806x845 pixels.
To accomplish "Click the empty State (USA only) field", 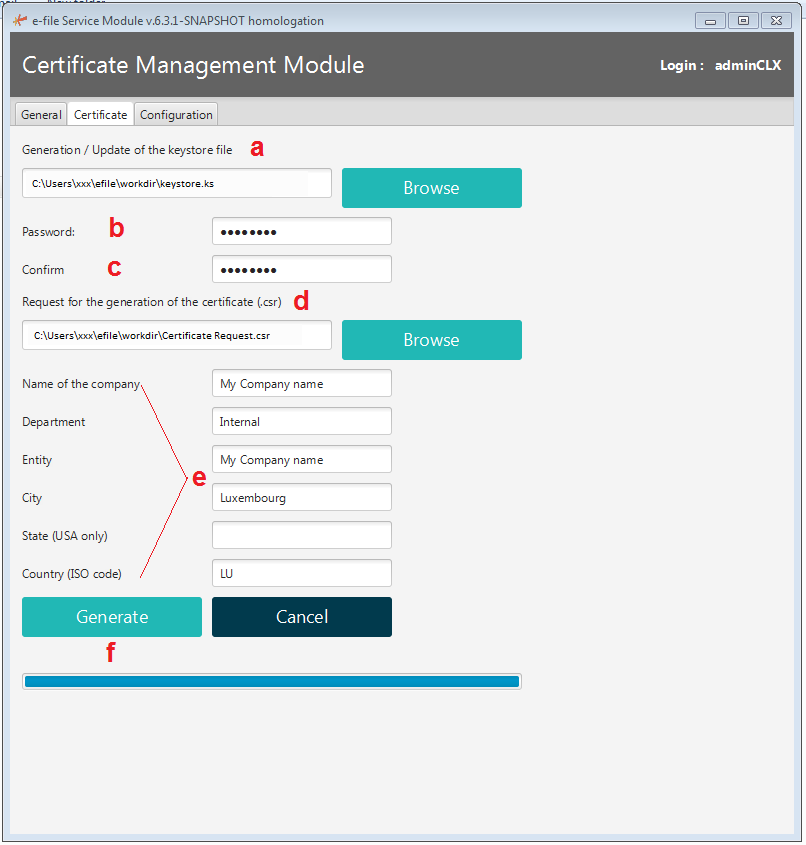I will (302, 535).
